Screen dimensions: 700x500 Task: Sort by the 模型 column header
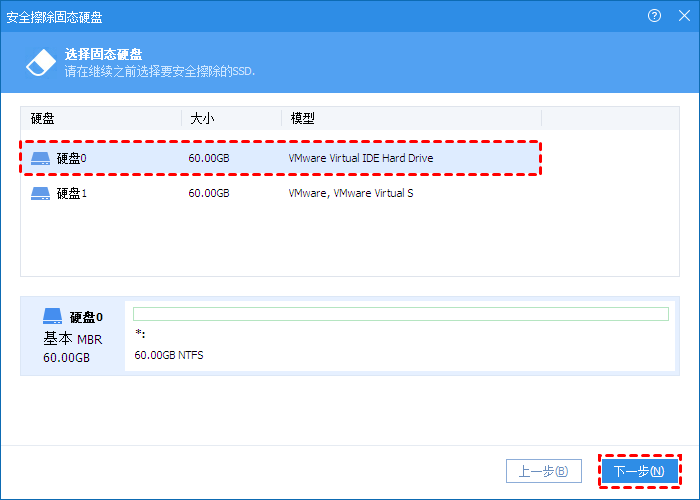[302, 118]
